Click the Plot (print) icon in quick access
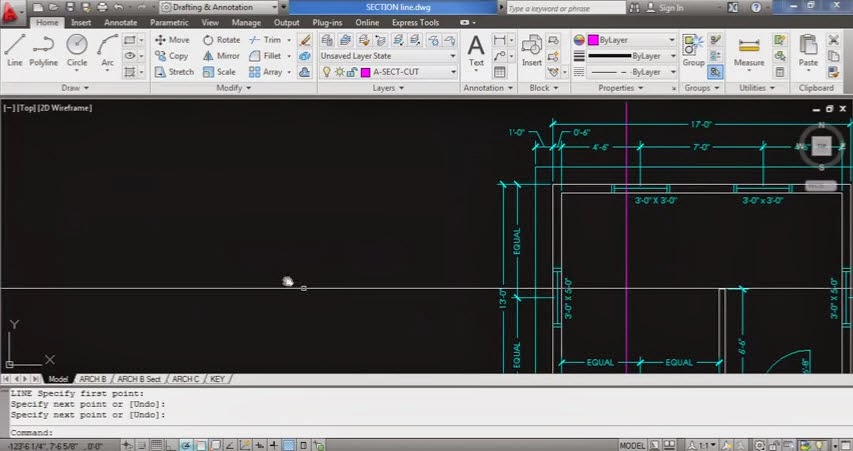853x451 pixels. coord(102,7)
